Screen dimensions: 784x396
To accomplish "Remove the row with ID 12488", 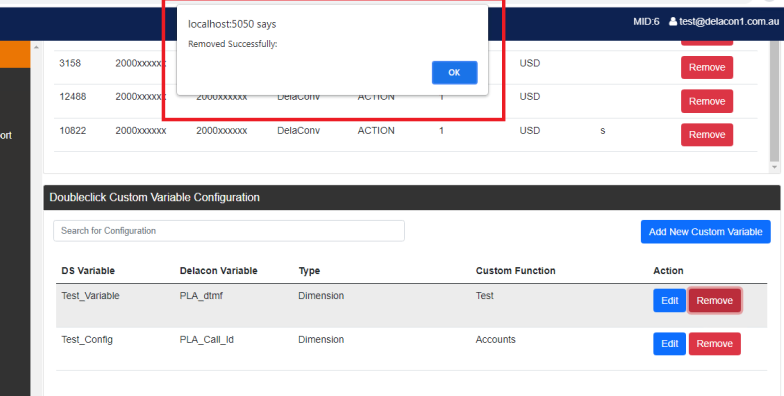I will [706, 101].
